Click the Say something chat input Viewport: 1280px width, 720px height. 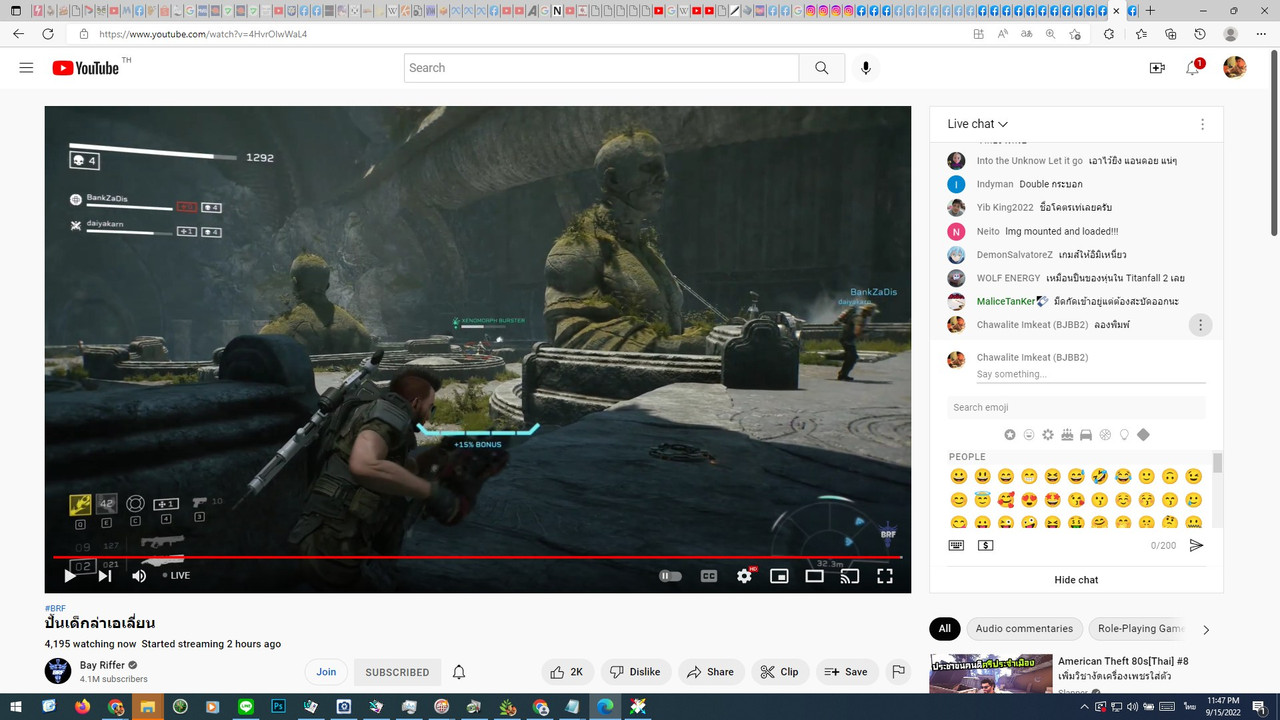pyautogui.click(x=1091, y=374)
